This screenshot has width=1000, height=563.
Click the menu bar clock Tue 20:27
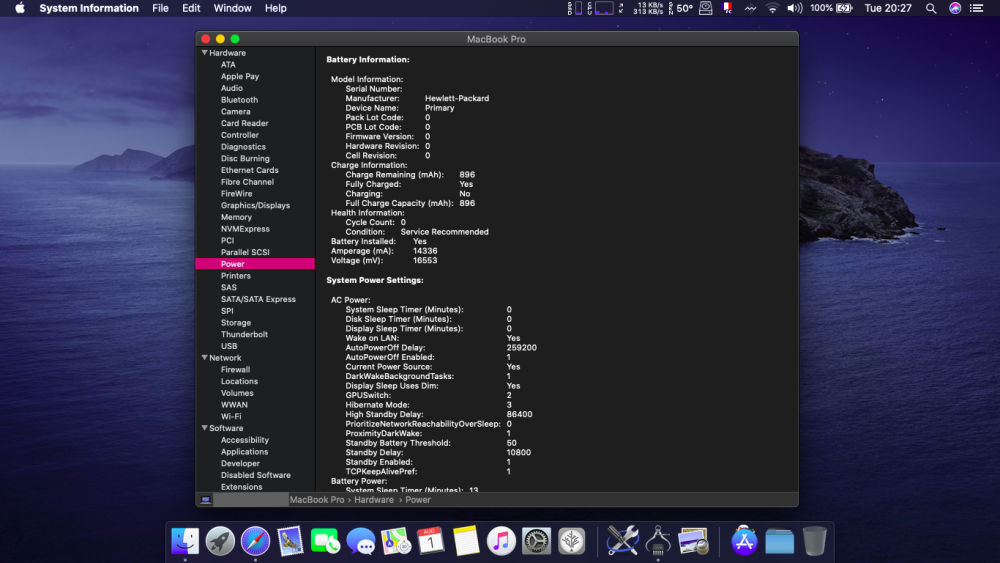(888, 8)
